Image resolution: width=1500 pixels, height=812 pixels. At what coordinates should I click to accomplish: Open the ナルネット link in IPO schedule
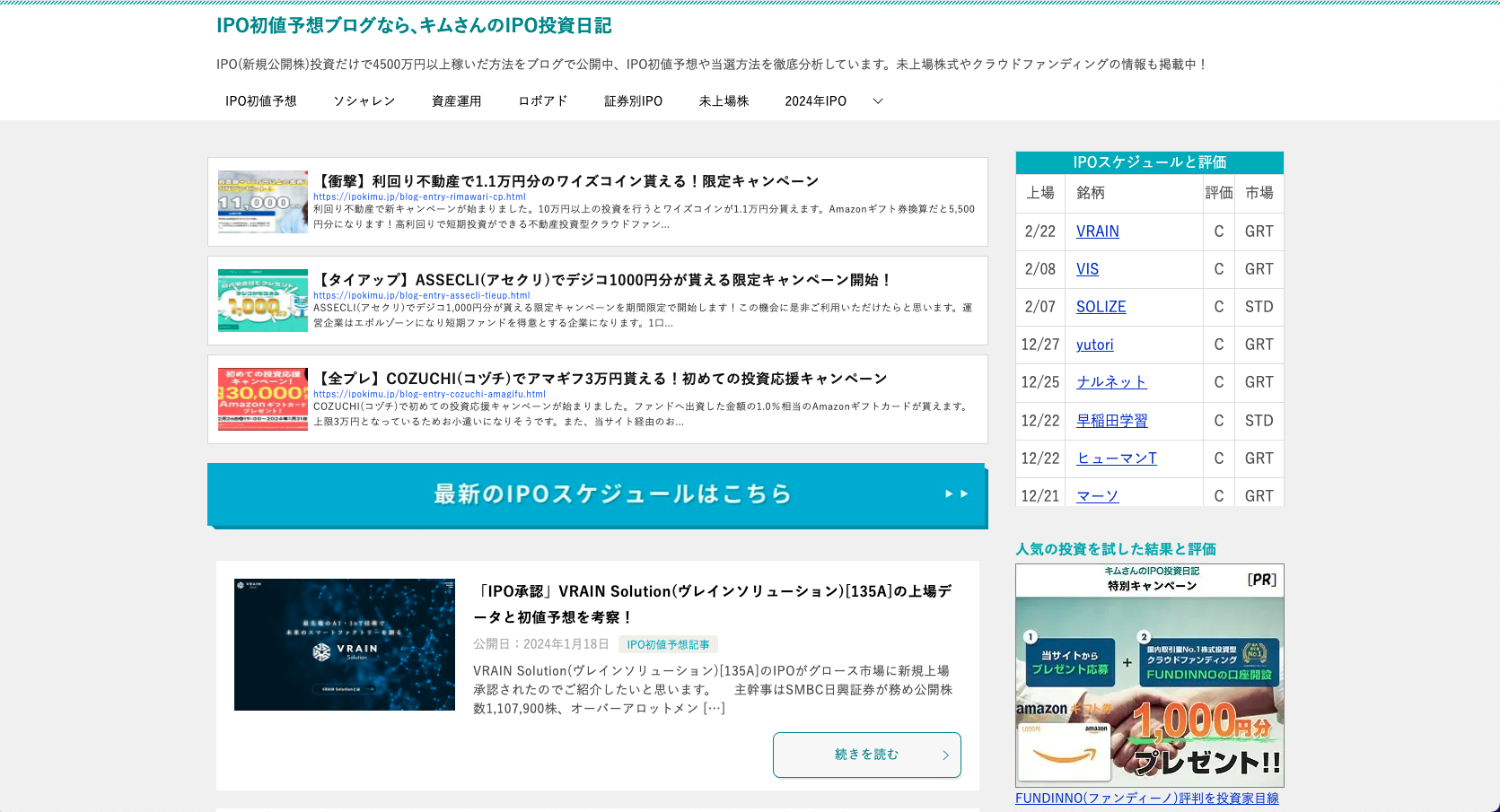[x=1111, y=382]
